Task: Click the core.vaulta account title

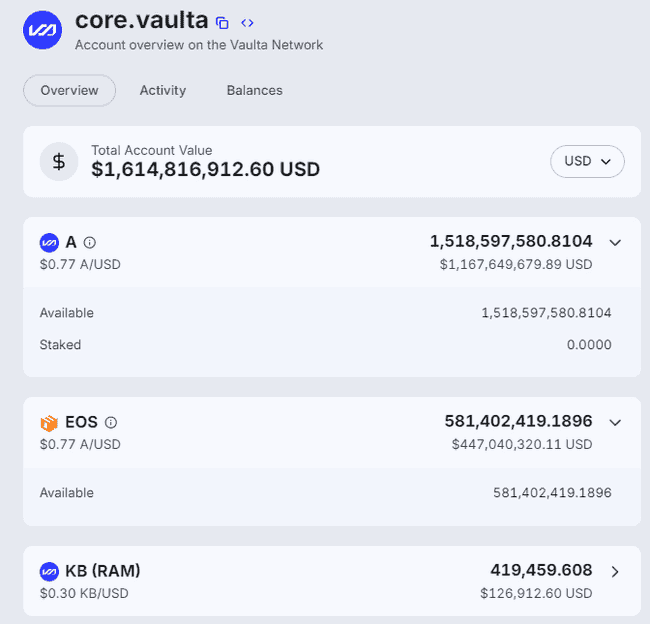Action: tap(141, 20)
